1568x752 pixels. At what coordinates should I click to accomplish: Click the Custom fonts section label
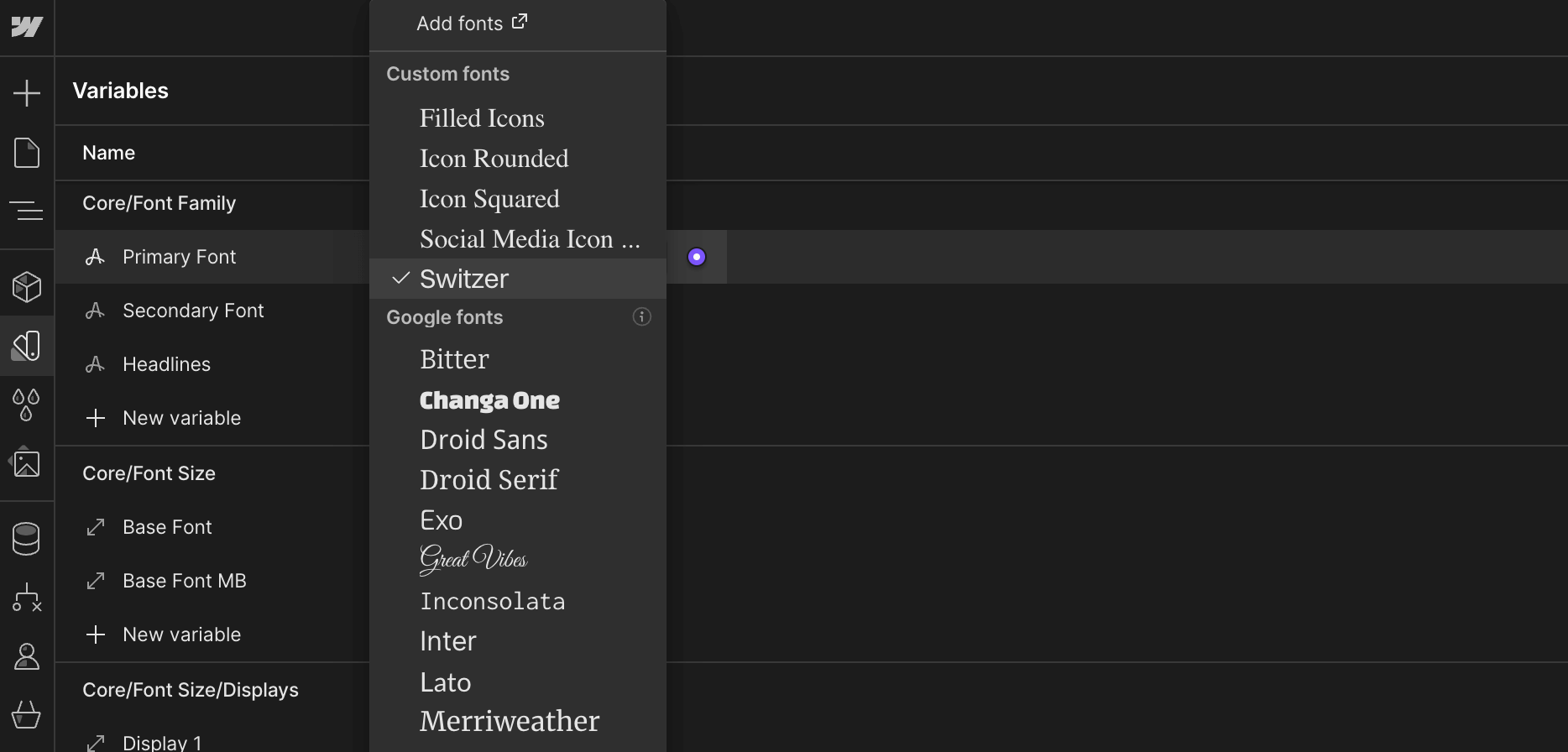[448, 74]
